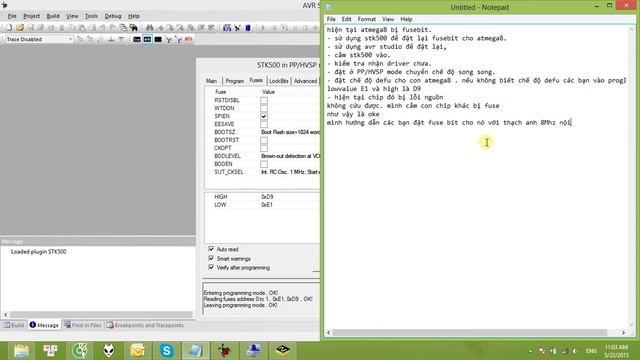This screenshot has height=360, width=640.
Task: Click the yellow mail folder taskbar icon
Action: click(x=138, y=351)
